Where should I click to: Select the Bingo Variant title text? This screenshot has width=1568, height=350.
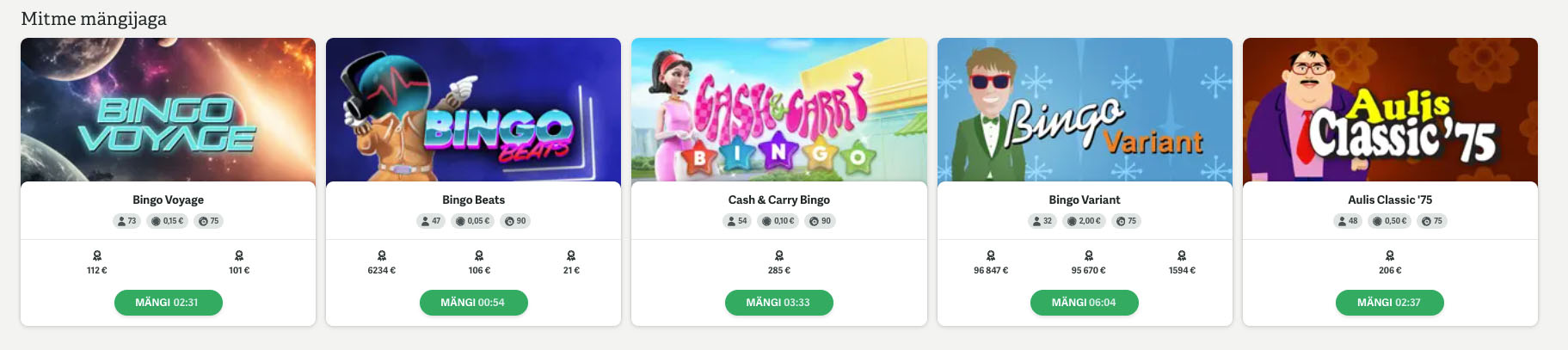1085,200
